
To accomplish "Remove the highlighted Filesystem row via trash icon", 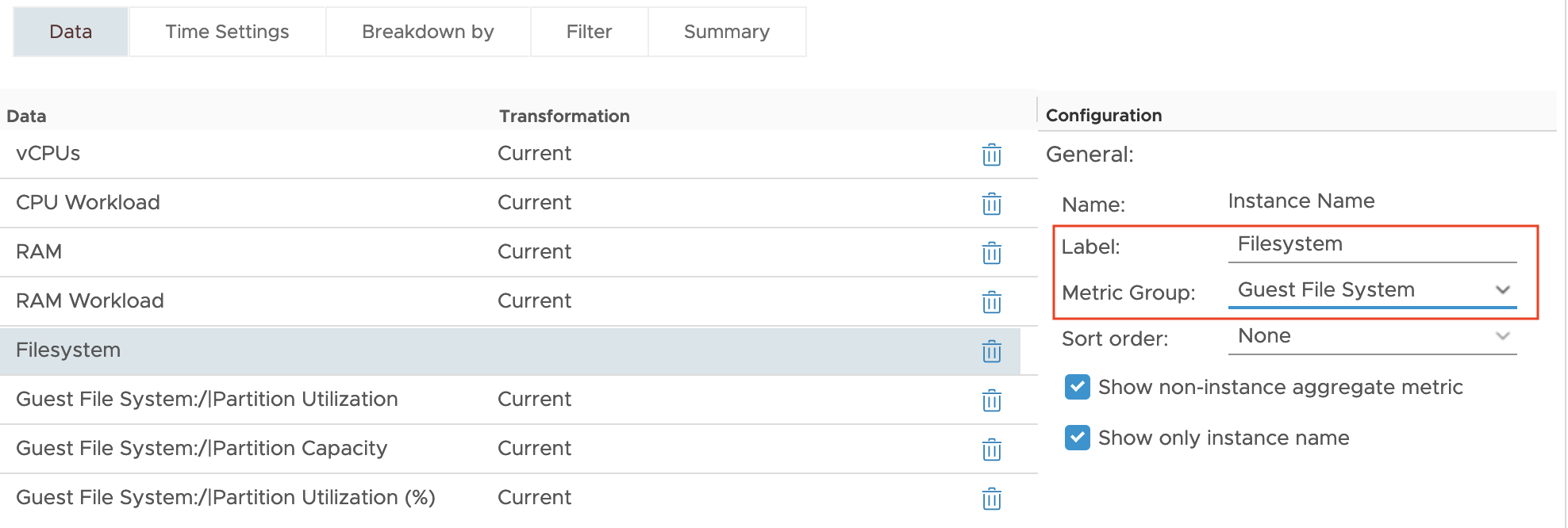I will pyautogui.click(x=991, y=351).
